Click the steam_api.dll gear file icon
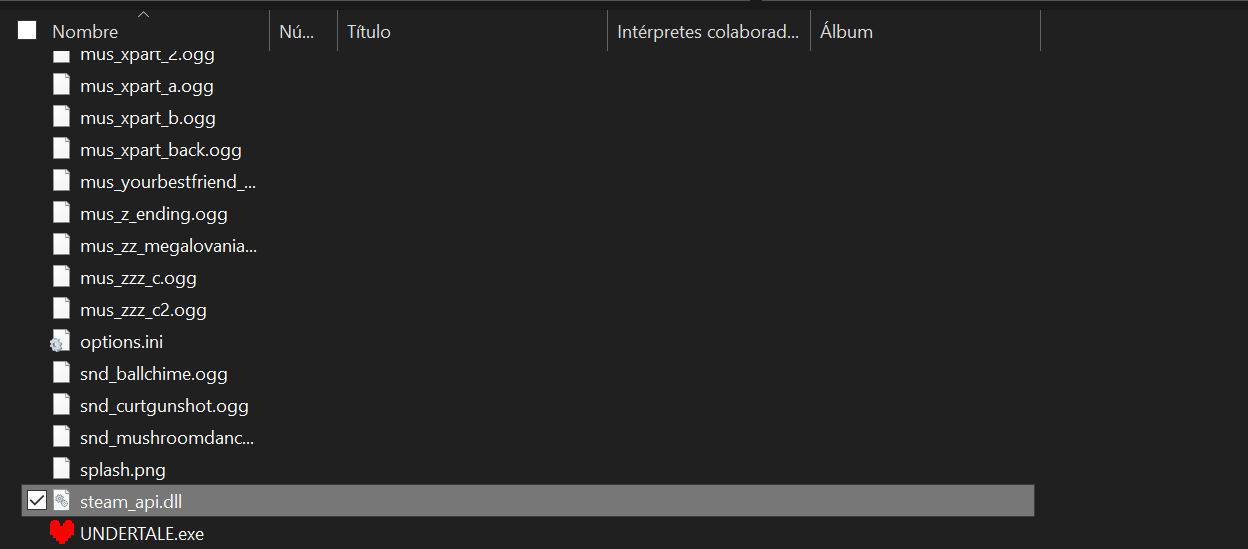The image size is (1248, 549). tap(62, 501)
